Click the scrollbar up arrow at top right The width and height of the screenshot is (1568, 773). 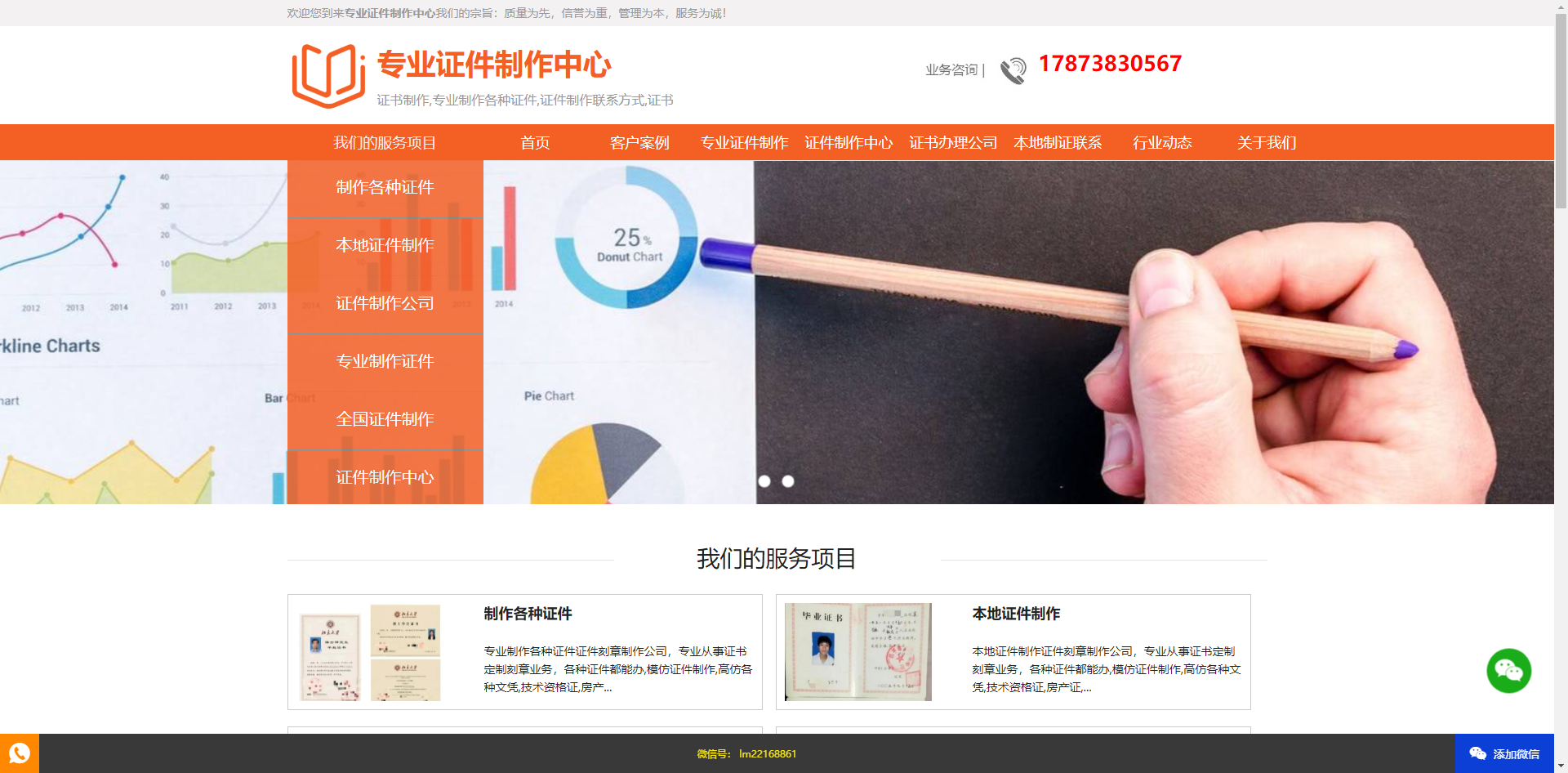click(x=1561, y=7)
